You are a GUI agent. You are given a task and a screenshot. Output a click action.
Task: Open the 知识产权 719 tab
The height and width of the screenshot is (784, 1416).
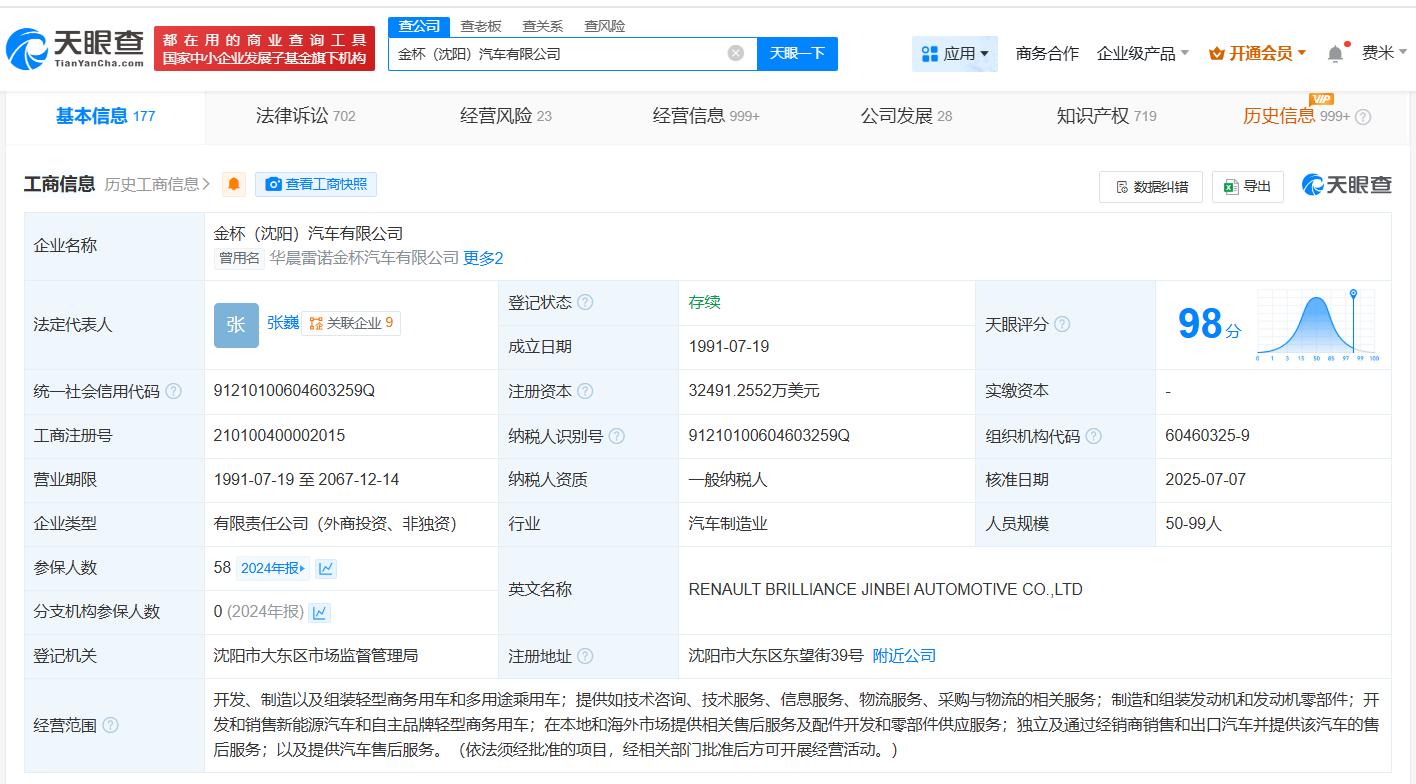[1106, 116]
